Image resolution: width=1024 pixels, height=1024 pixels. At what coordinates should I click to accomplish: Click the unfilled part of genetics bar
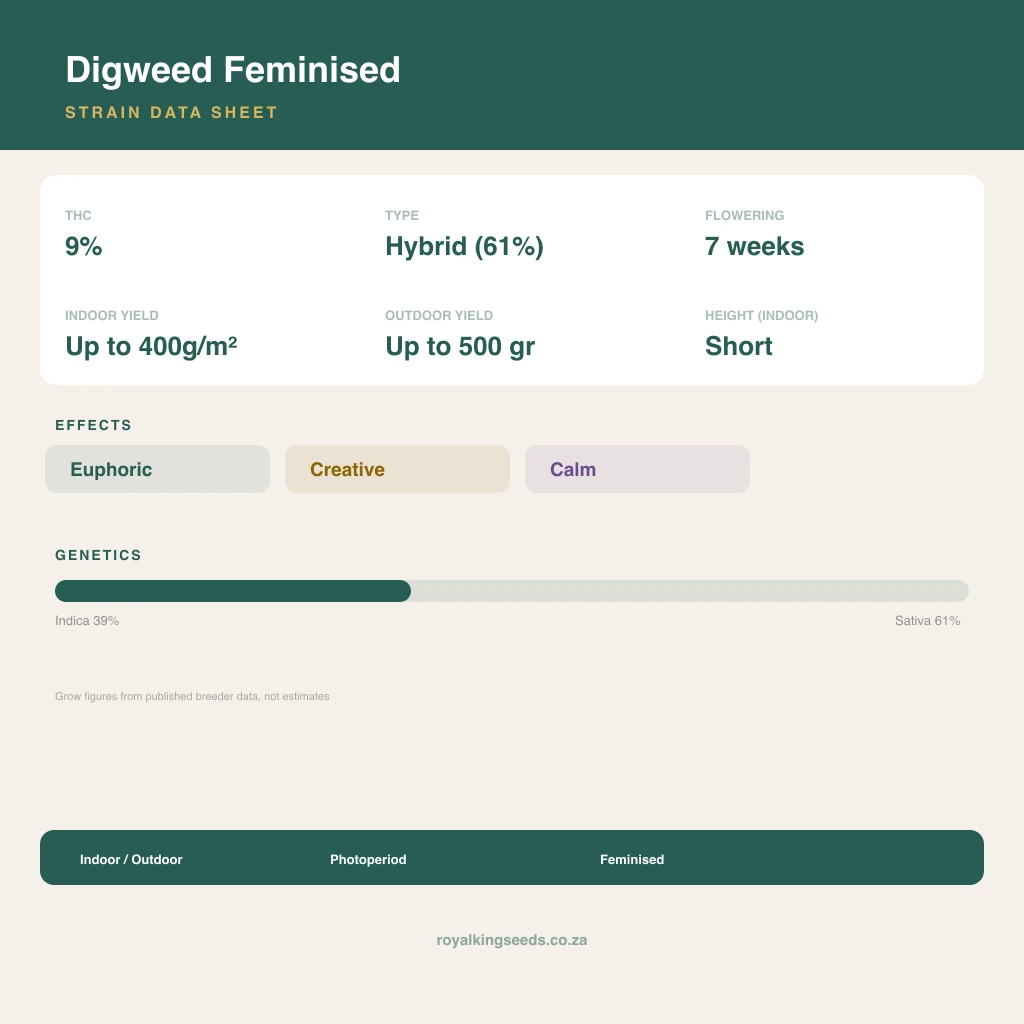pyautogui.click(x=690, y=591)
